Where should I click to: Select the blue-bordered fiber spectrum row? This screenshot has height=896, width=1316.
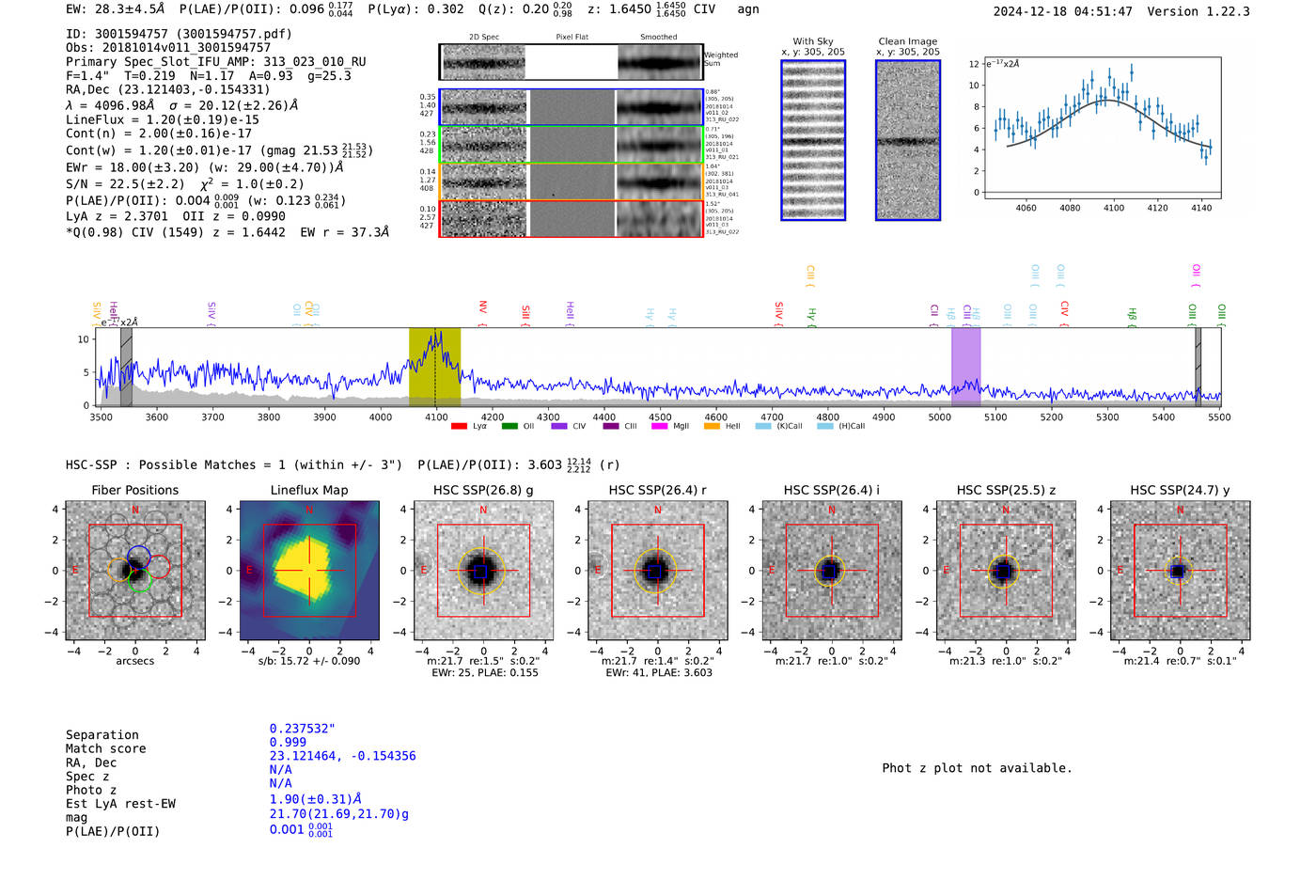click(571, 107)
